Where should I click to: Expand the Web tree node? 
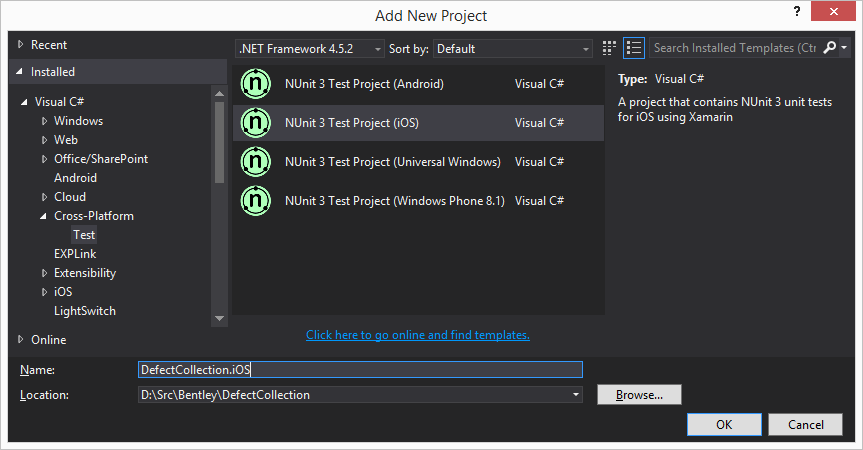(x=45, y=140)
